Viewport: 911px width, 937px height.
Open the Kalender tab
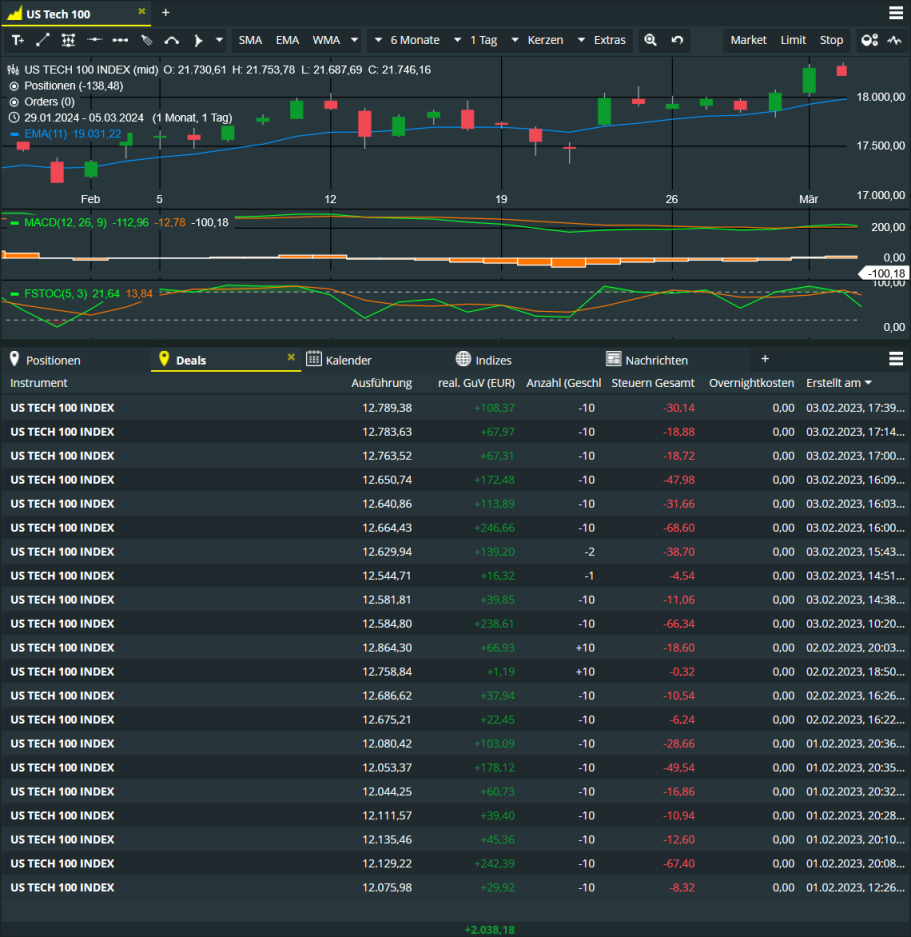coord(348,360)
